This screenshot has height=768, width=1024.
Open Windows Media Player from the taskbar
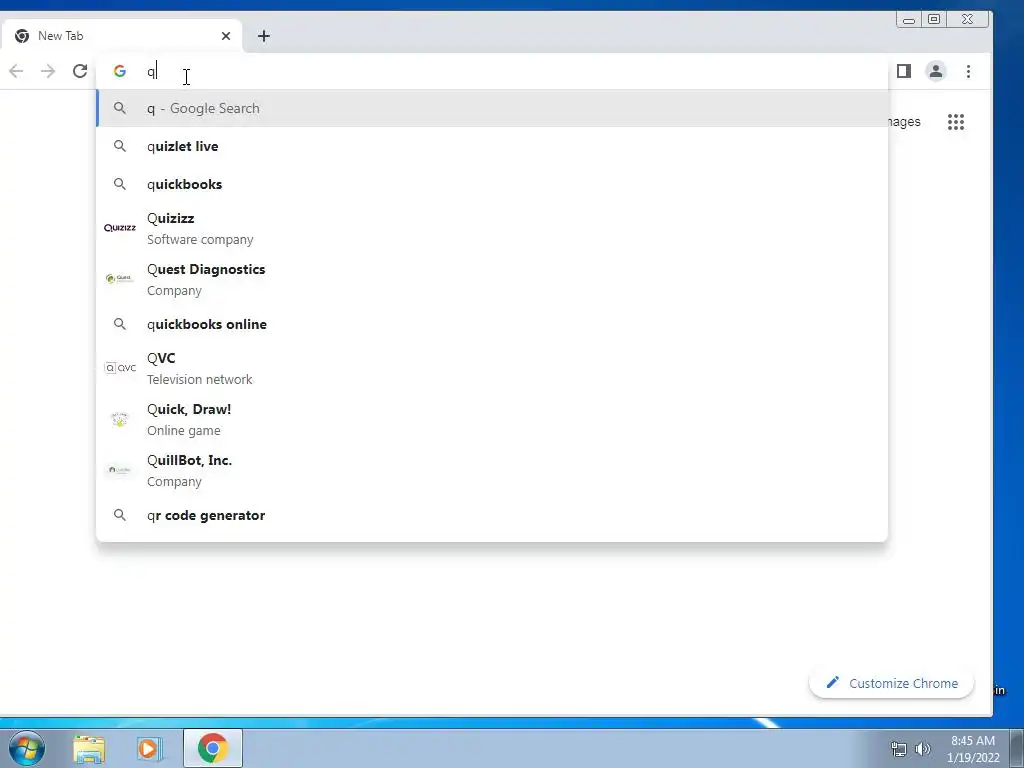pyautogui.click(x=150, y=749)
